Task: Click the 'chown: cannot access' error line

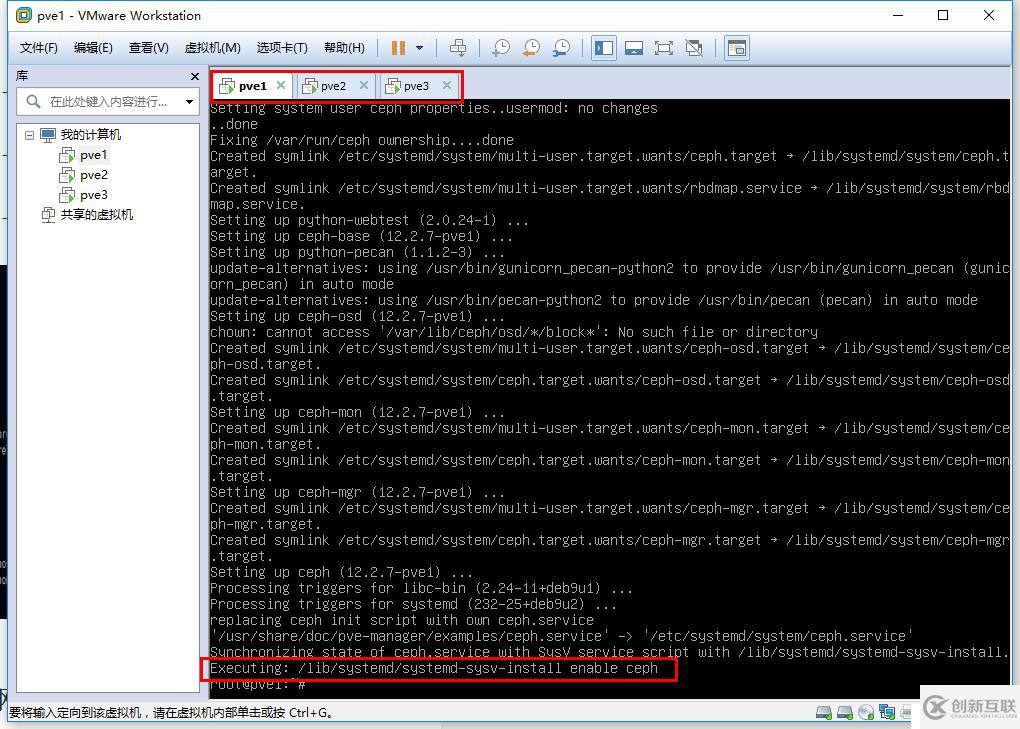Action: coord(514,332)
